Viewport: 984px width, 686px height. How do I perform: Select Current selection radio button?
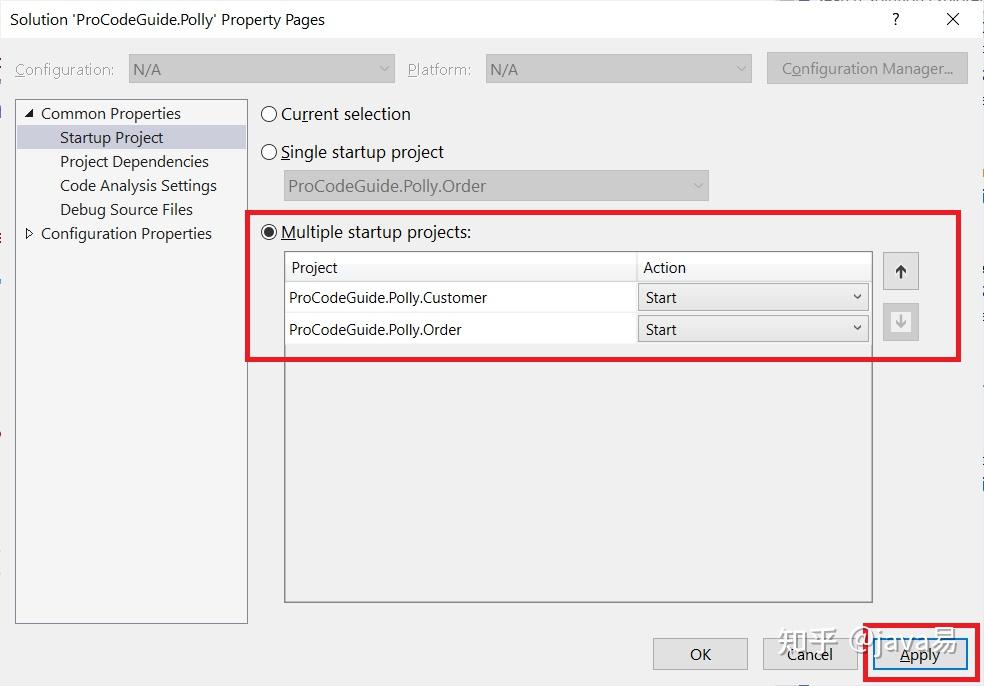pyautogui.click(x=269, y=114)
